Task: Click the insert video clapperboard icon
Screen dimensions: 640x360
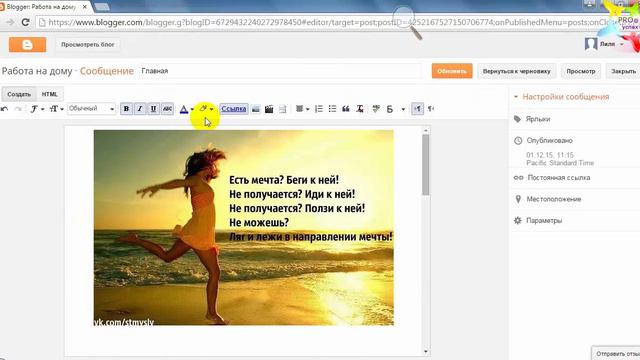Action: pyautogui.click(x=269, y=109)
